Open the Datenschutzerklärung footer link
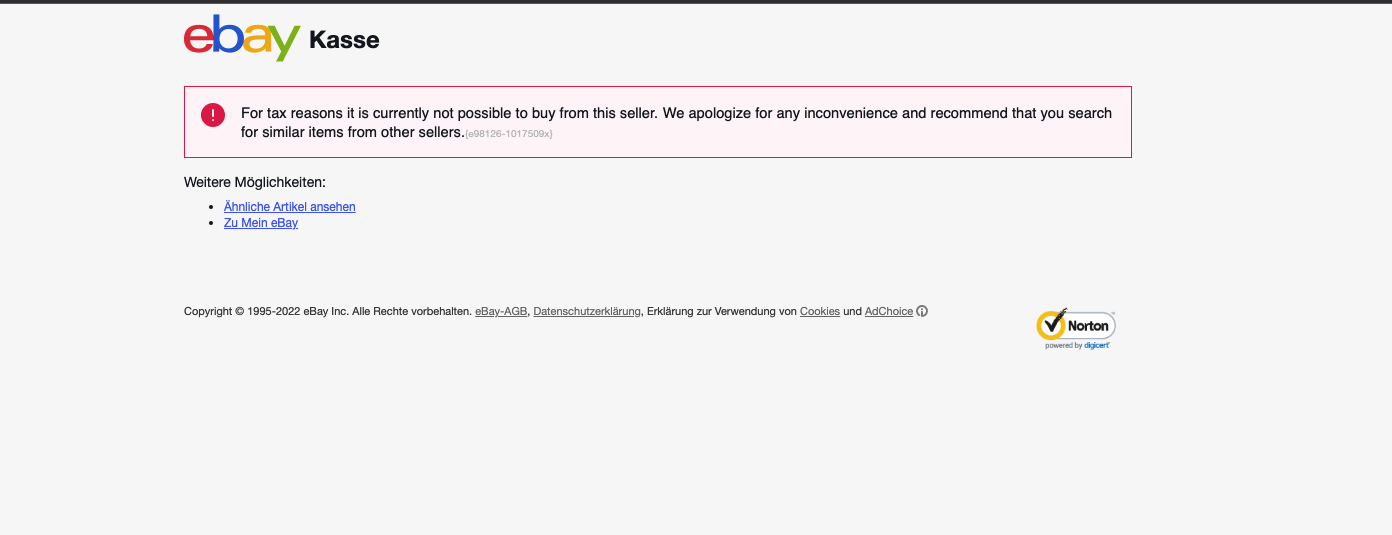This screenshot has height=535, width=1392. coord(587,311)
